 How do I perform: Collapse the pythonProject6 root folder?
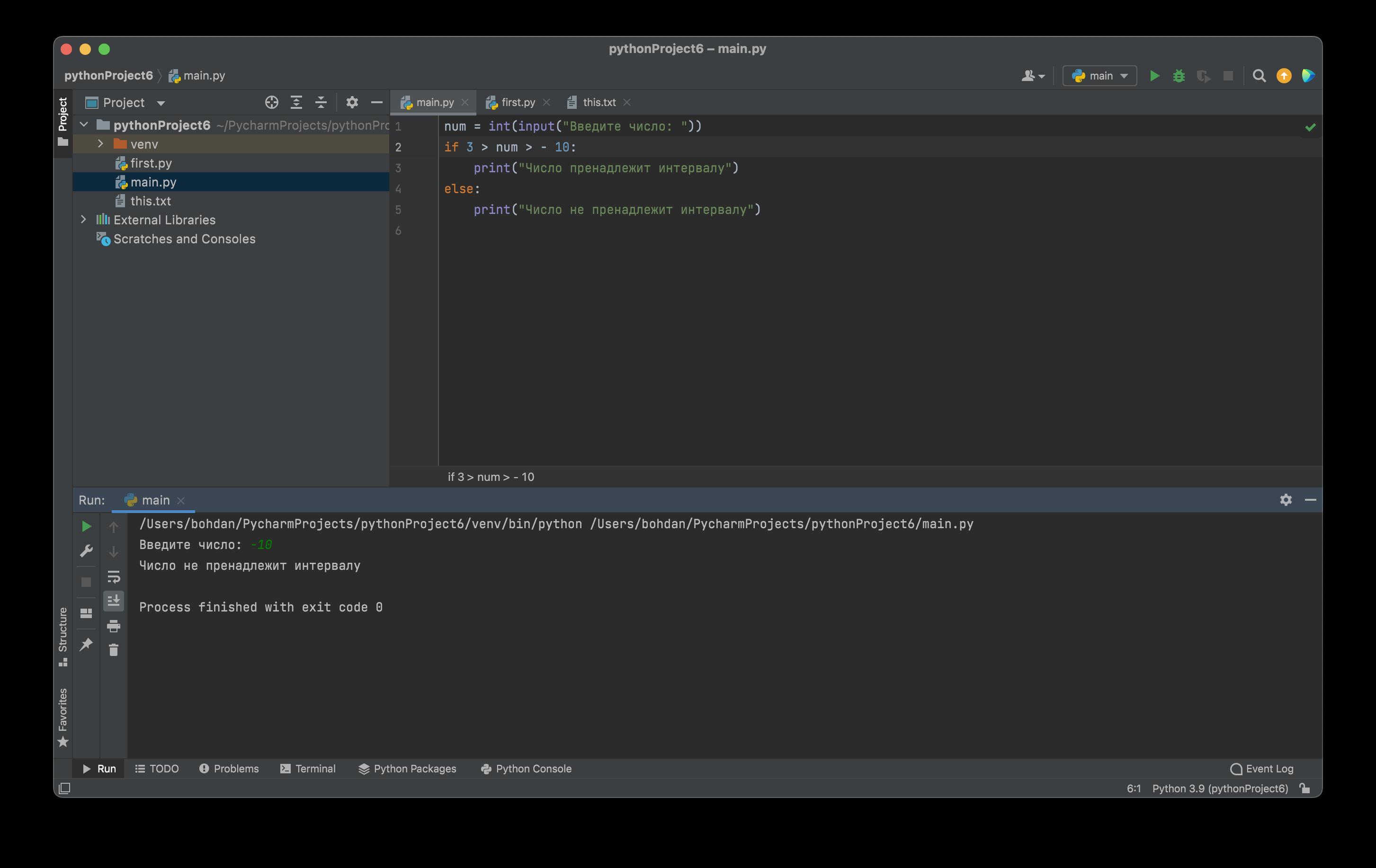pyautogui.click(x=84, y=124)
